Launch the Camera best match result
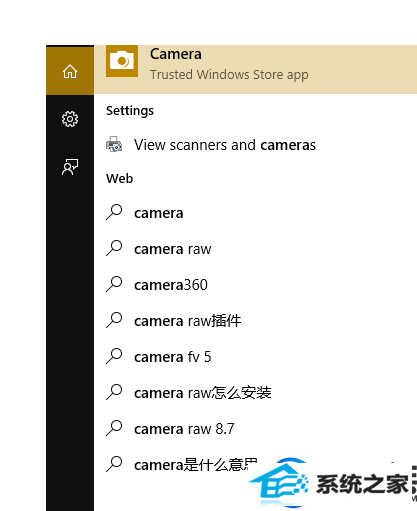Image resolution: width=417 pixels, height=511 pixels. (255, 70)
